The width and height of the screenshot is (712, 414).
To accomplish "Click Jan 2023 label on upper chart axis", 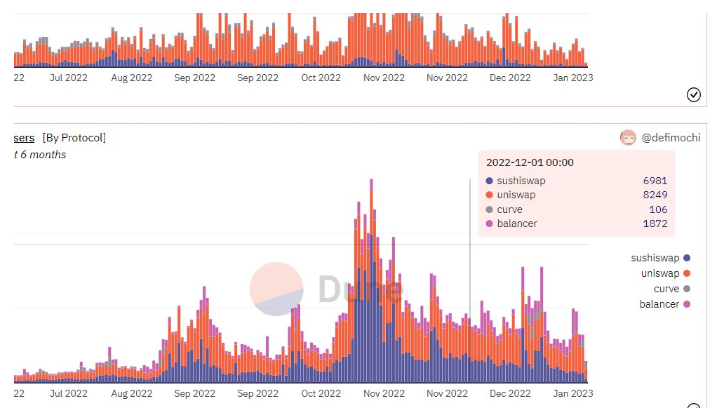I will point(573,78).
